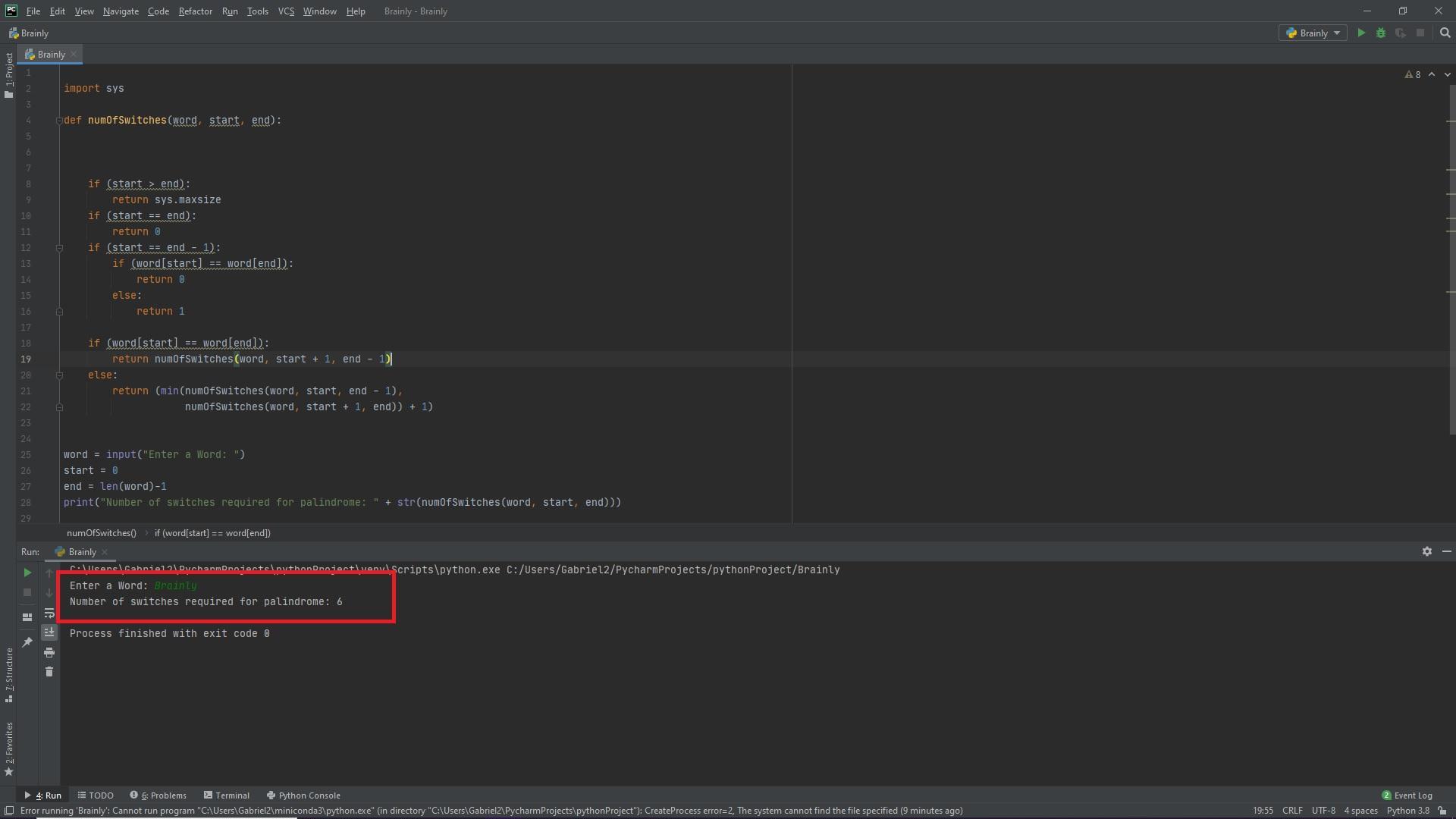Click the Restore Layout icon in Run panel
This screenshot has width=1456, height=819.
[27, 617]
